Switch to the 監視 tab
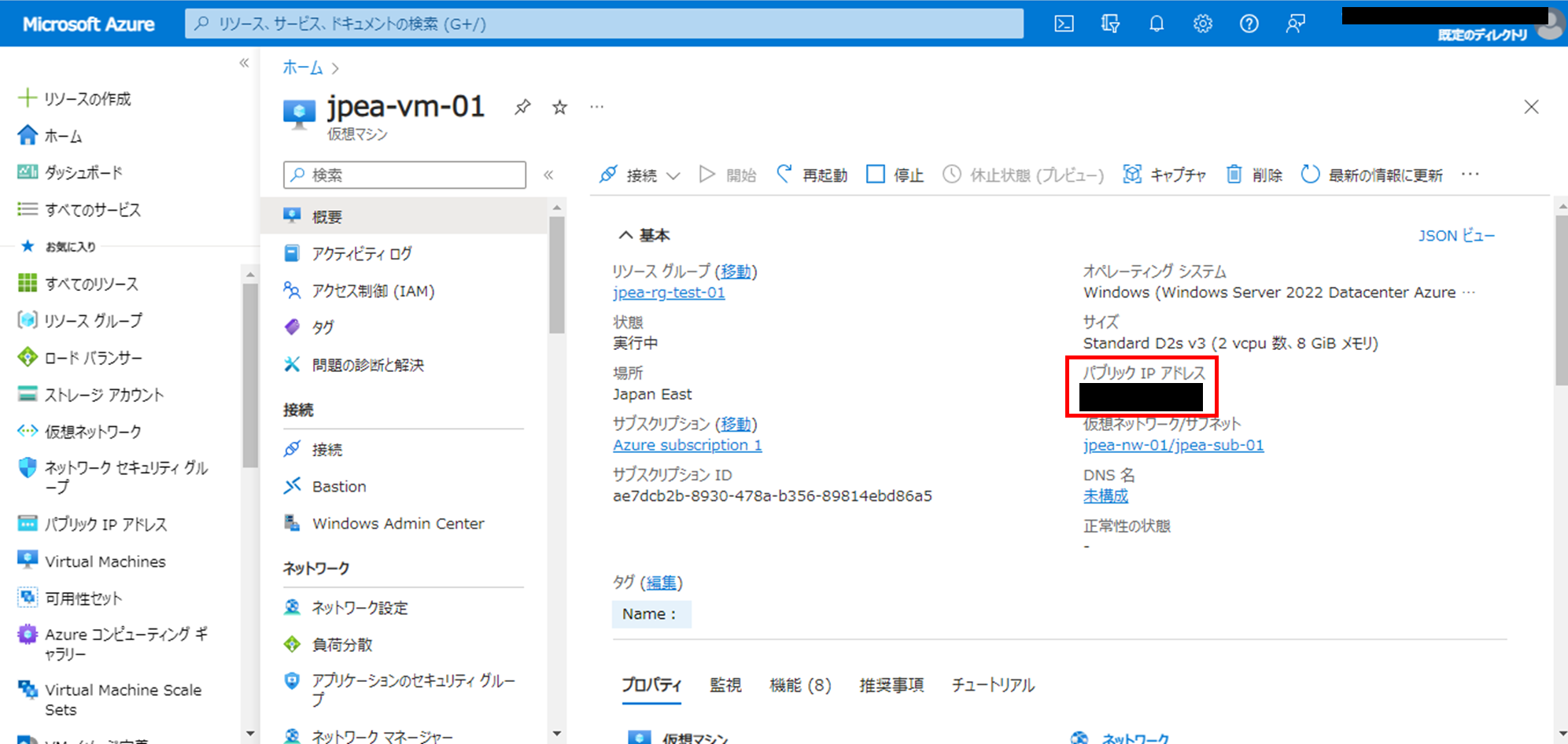The image size is (1568, 744). coord(725,685)
